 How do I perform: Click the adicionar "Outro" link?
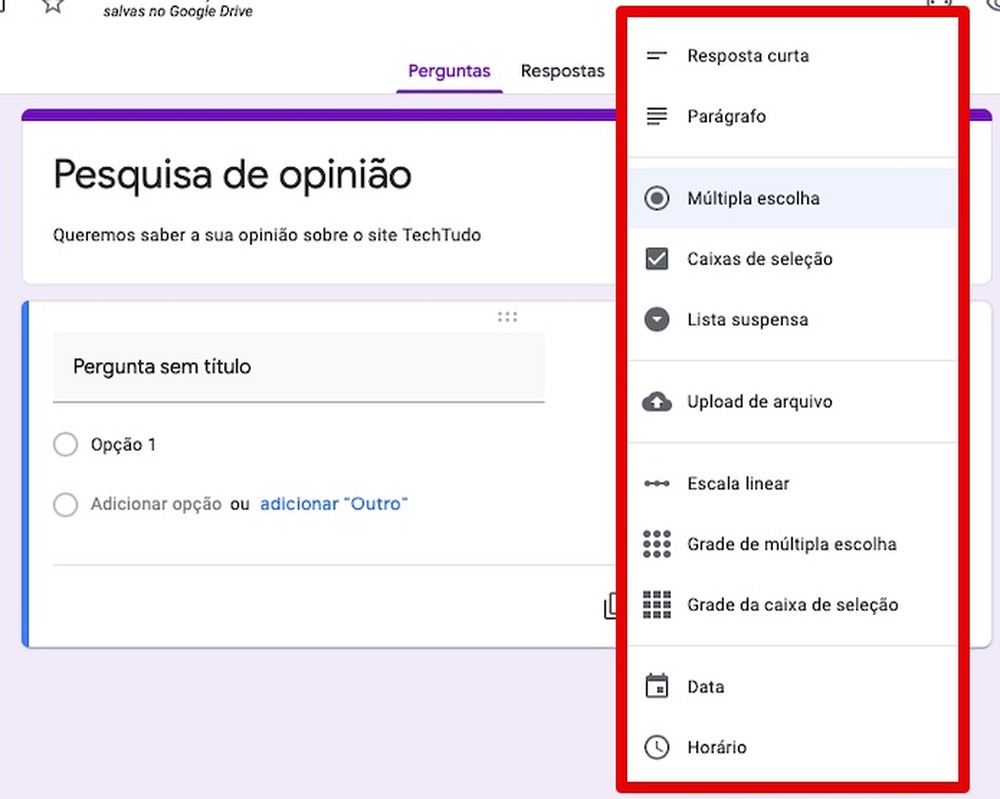[x=333, y=504]
